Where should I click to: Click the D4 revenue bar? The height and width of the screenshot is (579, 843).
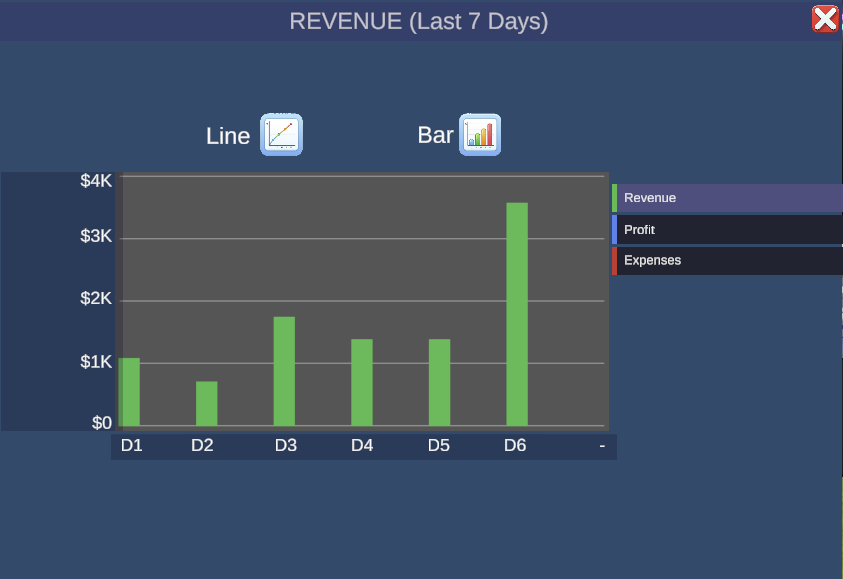361,382
